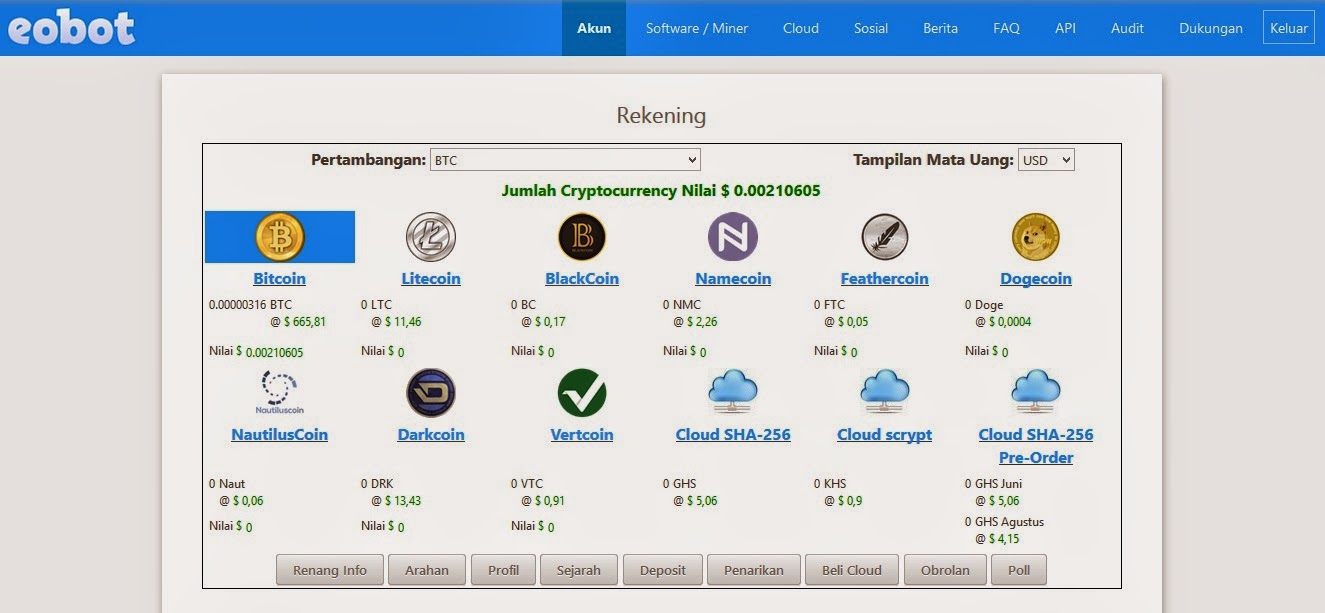Open the Software / Miner menu
Image resolution: width=1325 pixels, height=613 pixels.
pos(697,28)
